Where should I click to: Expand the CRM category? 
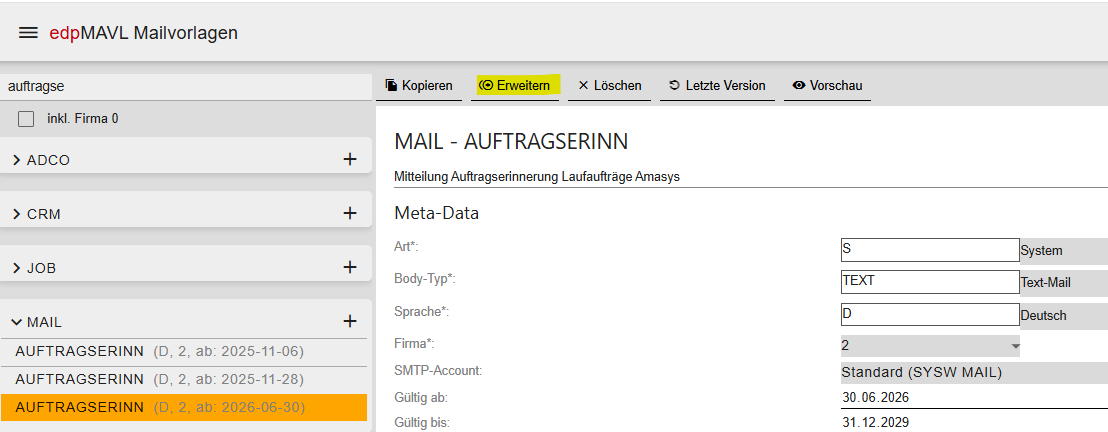tap(37, 214)
